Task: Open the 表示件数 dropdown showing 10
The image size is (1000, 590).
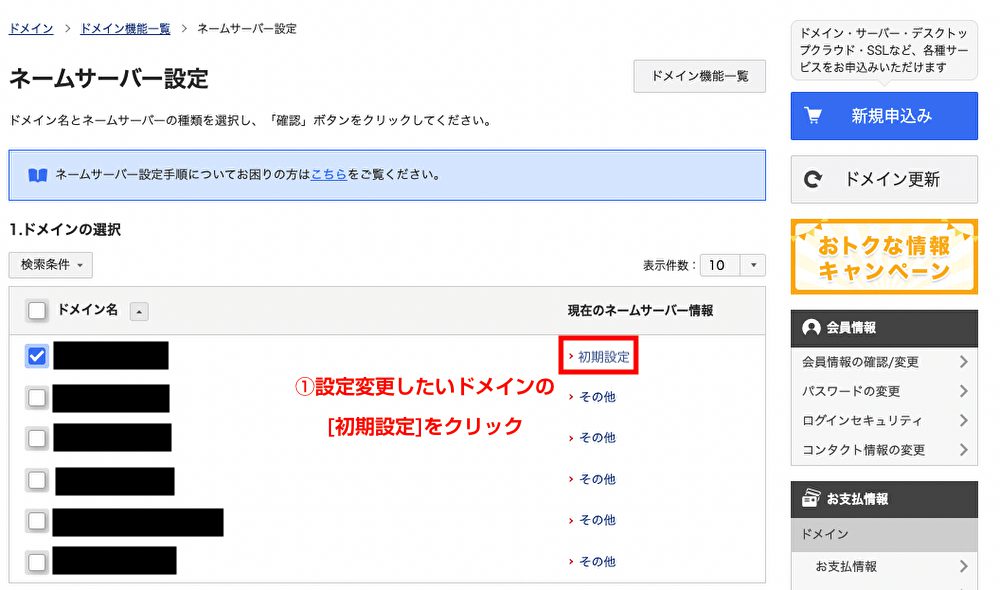Action: coord(732,265)
